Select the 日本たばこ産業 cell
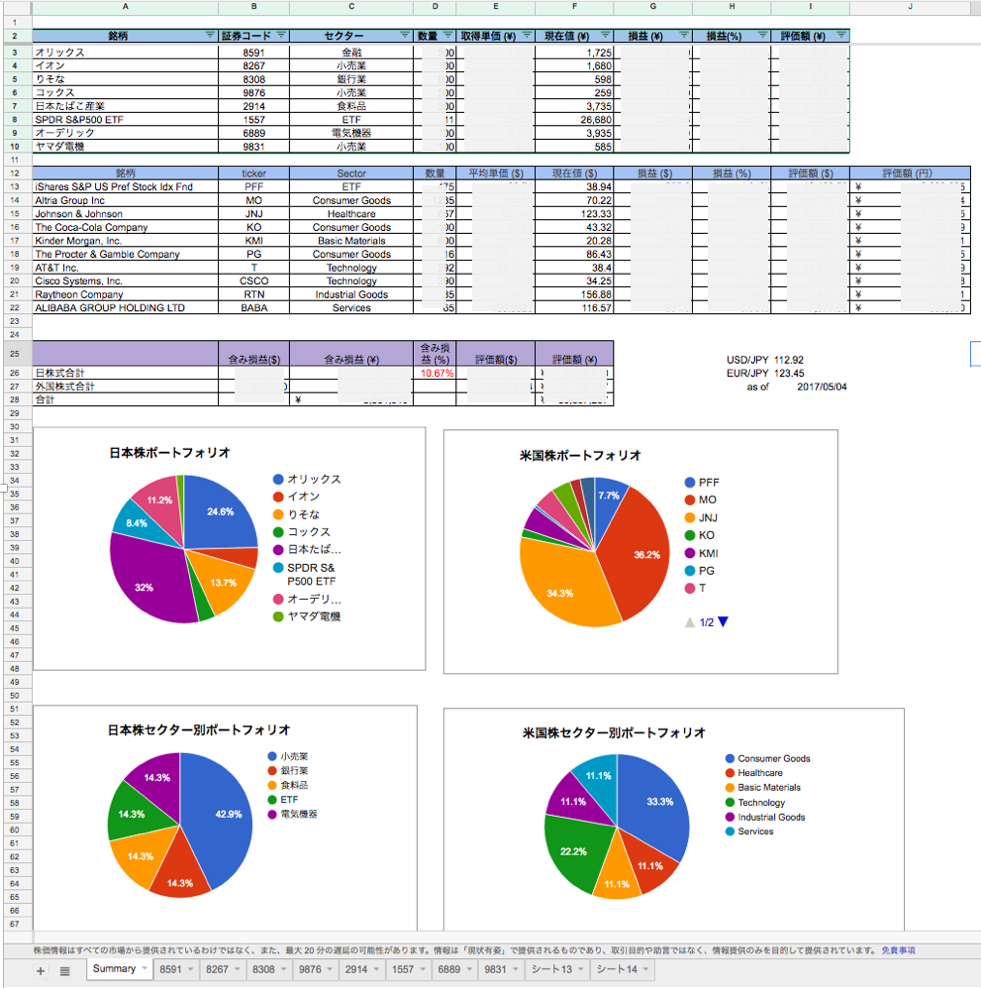This screenshot has width=981, height=988. click(125, 106)
